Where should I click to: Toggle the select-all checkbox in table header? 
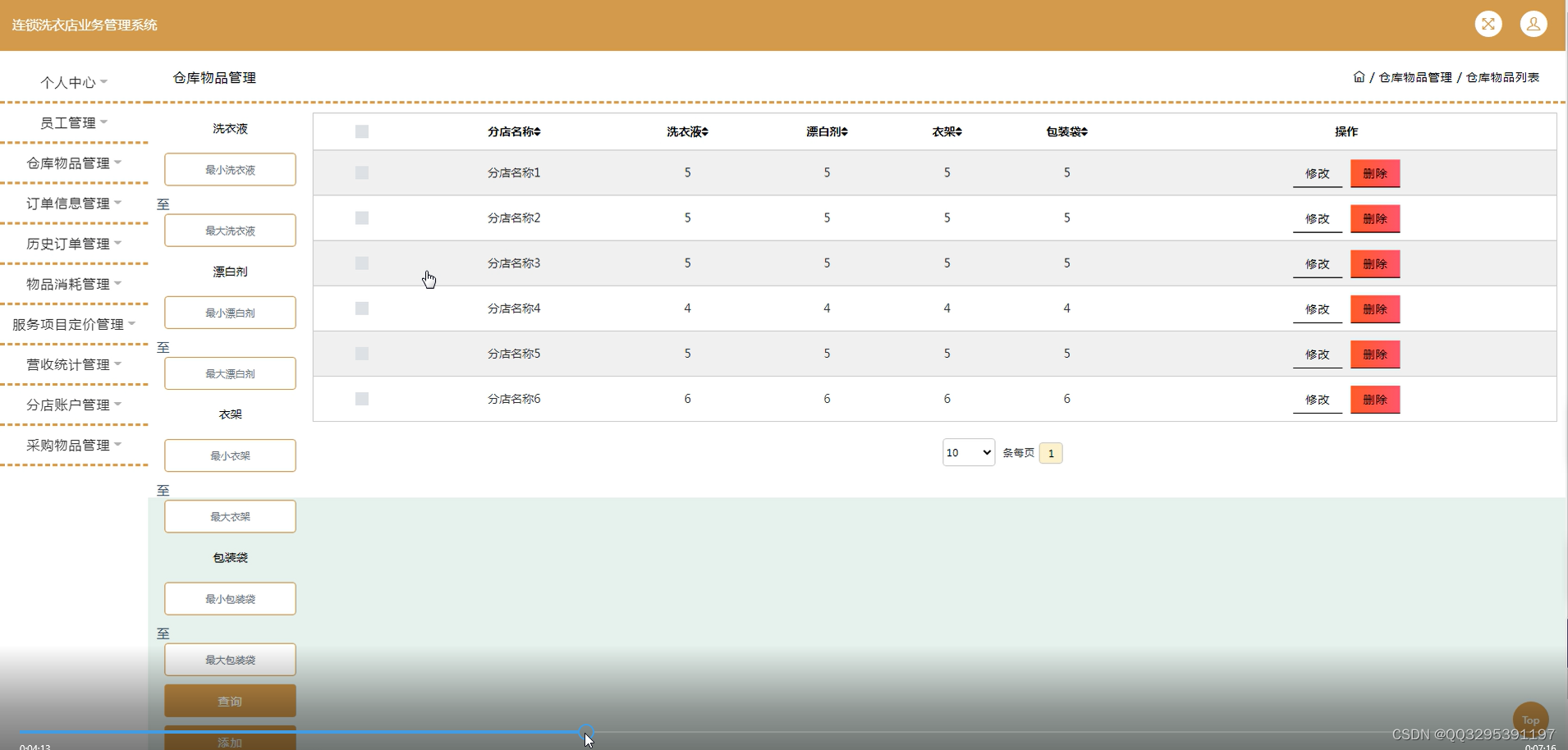(x=362, y=132)
